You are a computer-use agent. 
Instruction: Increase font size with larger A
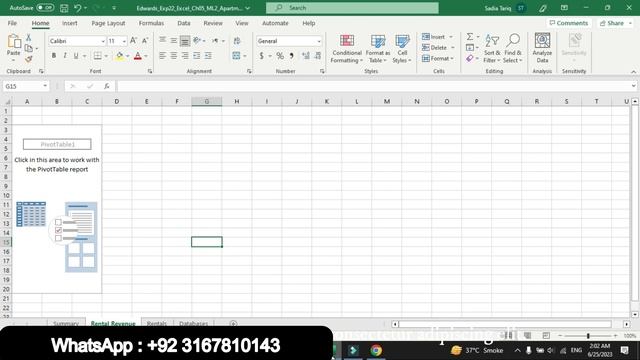click(133, 41)
